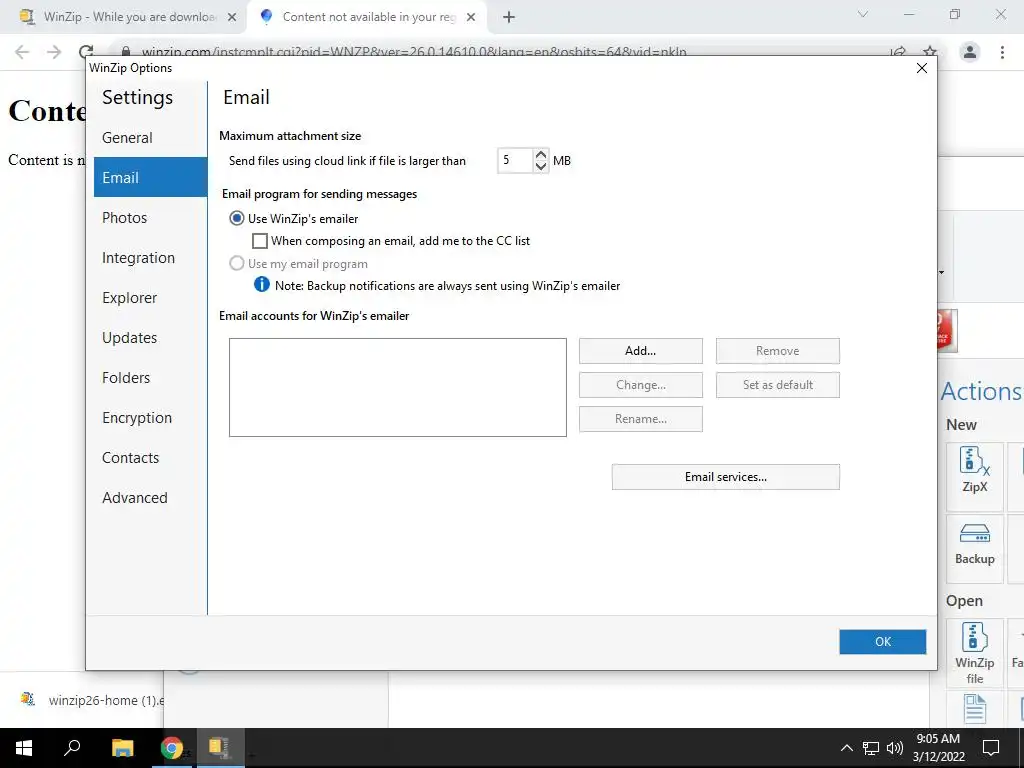Image resolution: width=1024 pixels, height=768 pixels.
Task: Open the Folders settings section
Action: pyautogui.click(x=150, y=377)
